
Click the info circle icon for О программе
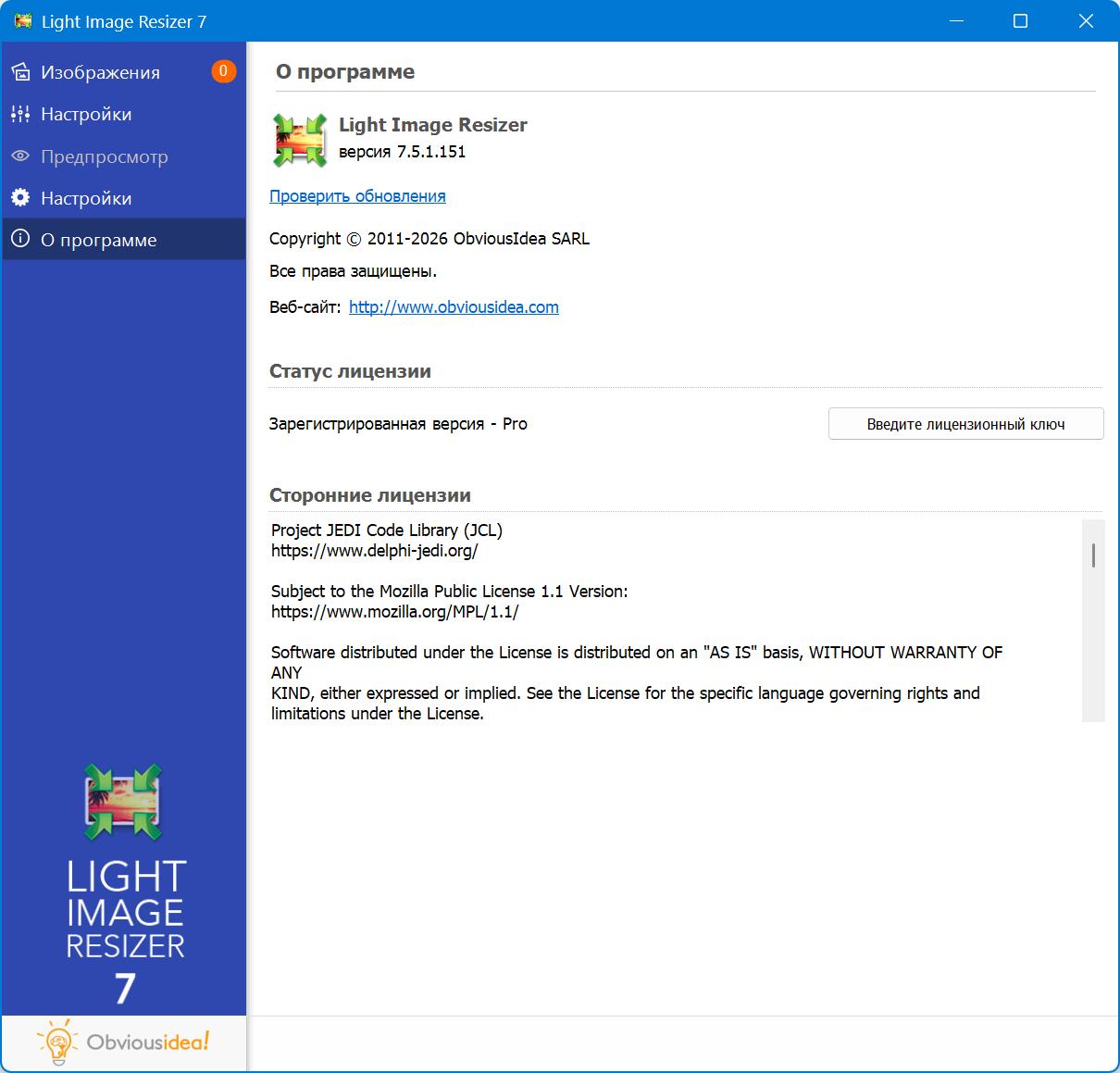click(x=20, y=240)
